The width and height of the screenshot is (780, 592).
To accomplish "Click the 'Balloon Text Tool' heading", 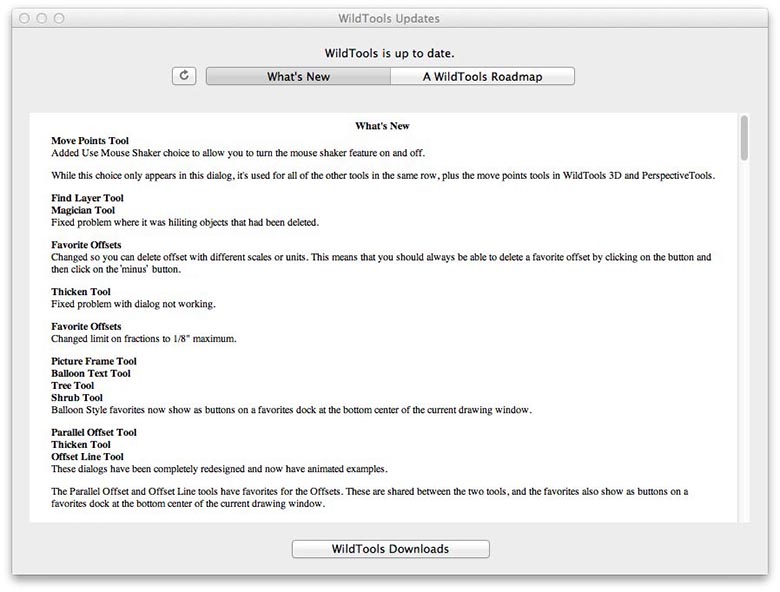I will click(91, 373).
